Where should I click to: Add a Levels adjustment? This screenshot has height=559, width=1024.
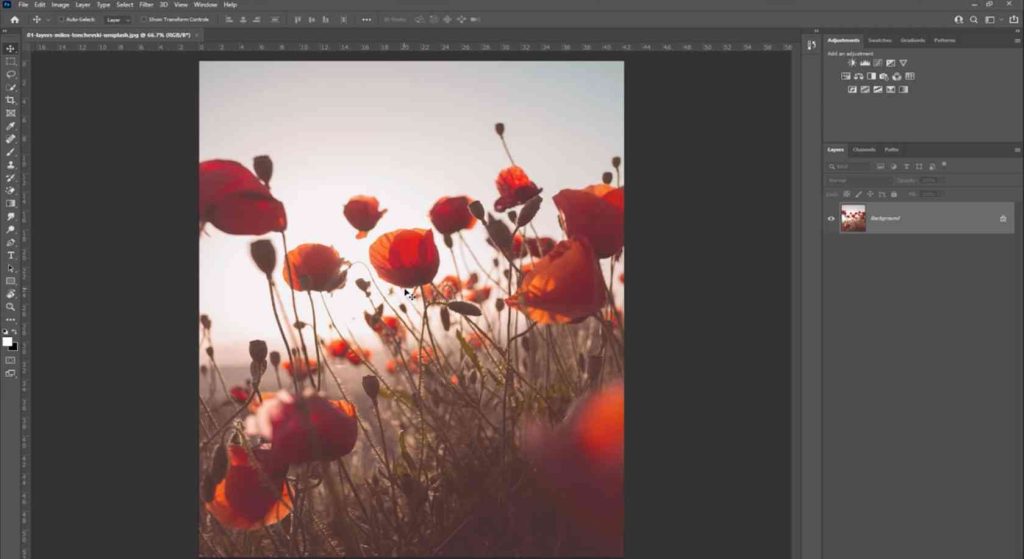coord(865,63)
